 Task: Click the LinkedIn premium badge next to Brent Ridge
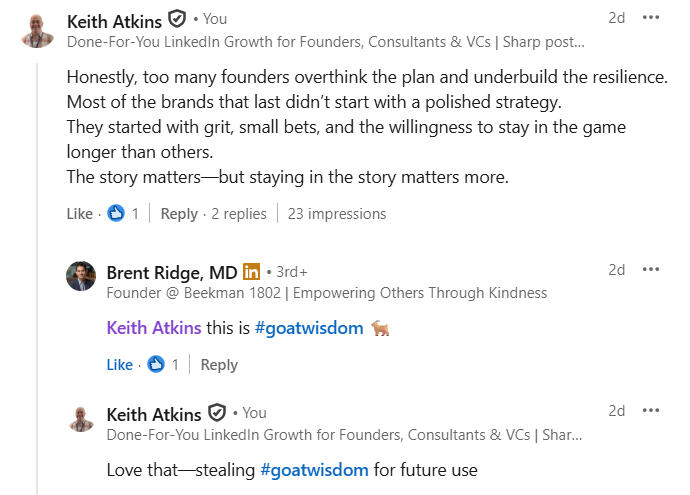(x=251, y=272)
